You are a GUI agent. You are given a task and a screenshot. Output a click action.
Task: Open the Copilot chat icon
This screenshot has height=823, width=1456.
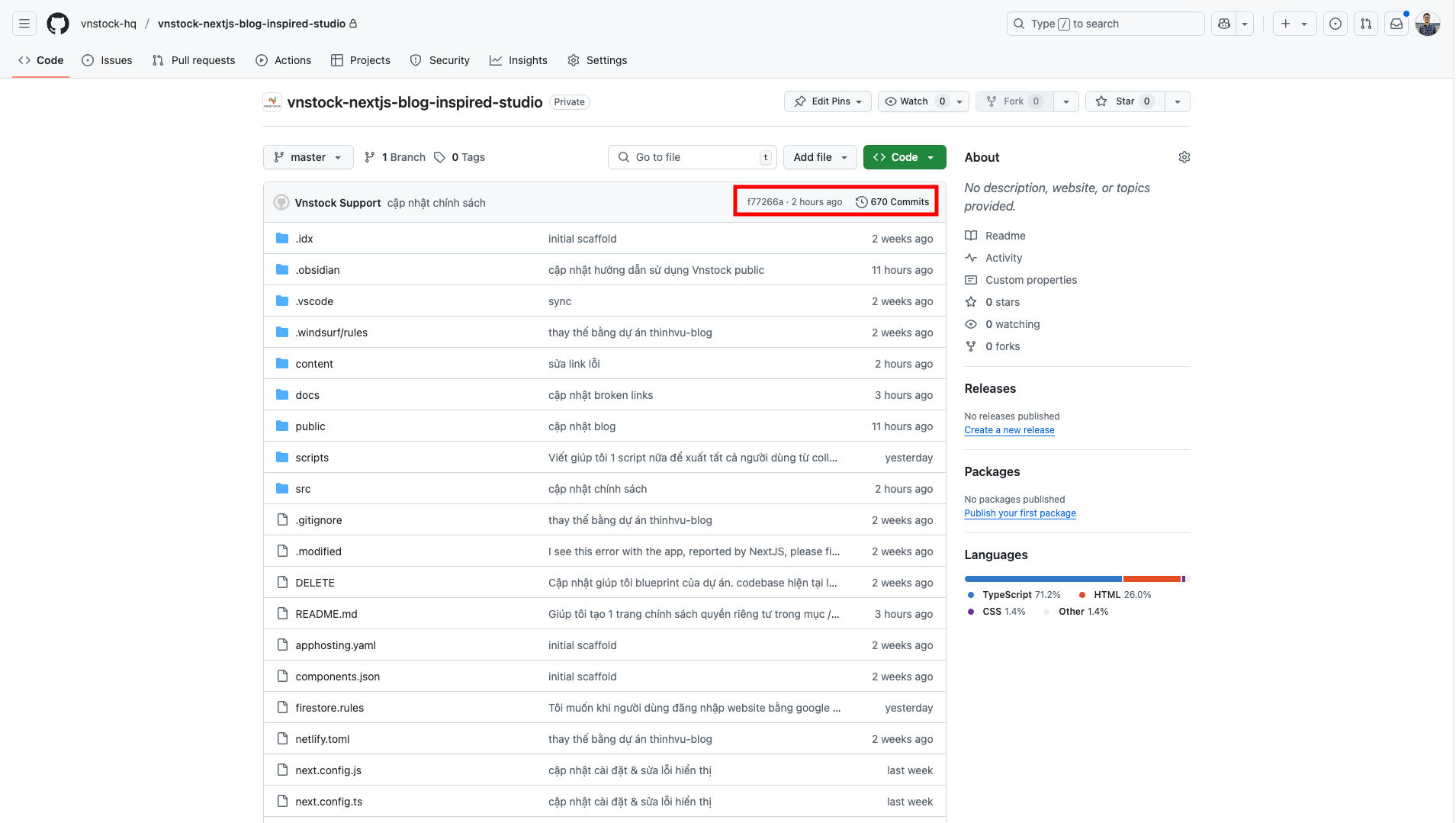coord(1224,24)
